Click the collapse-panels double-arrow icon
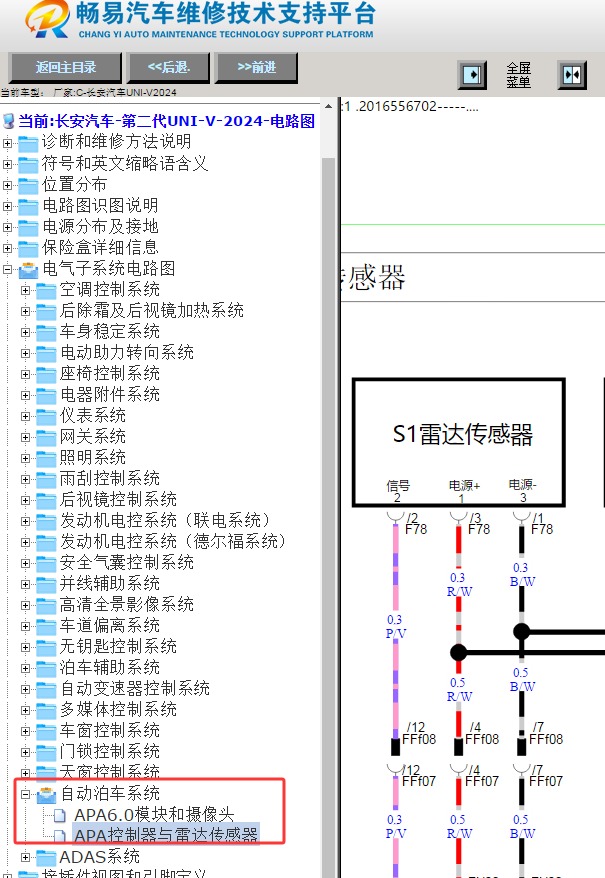The width and height of the screenshot is (605, 878). pyautogui.click(x=572, y=74)
